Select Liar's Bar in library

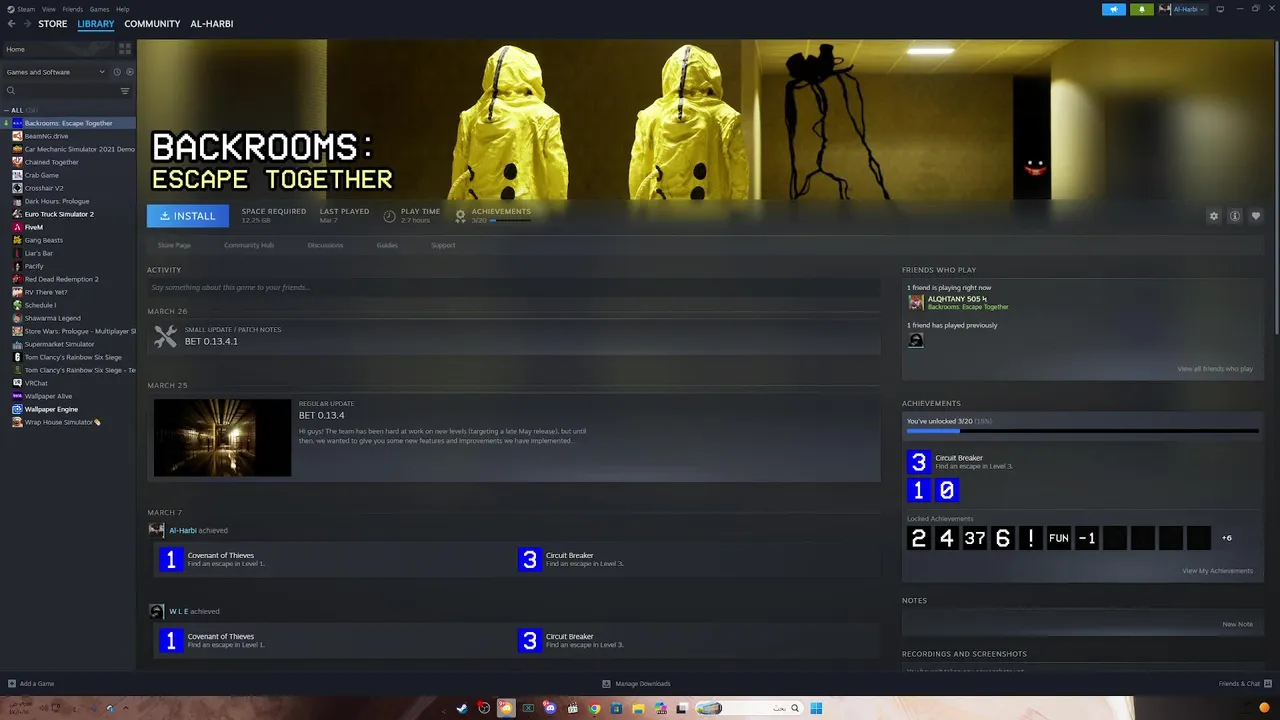[39, 253]
